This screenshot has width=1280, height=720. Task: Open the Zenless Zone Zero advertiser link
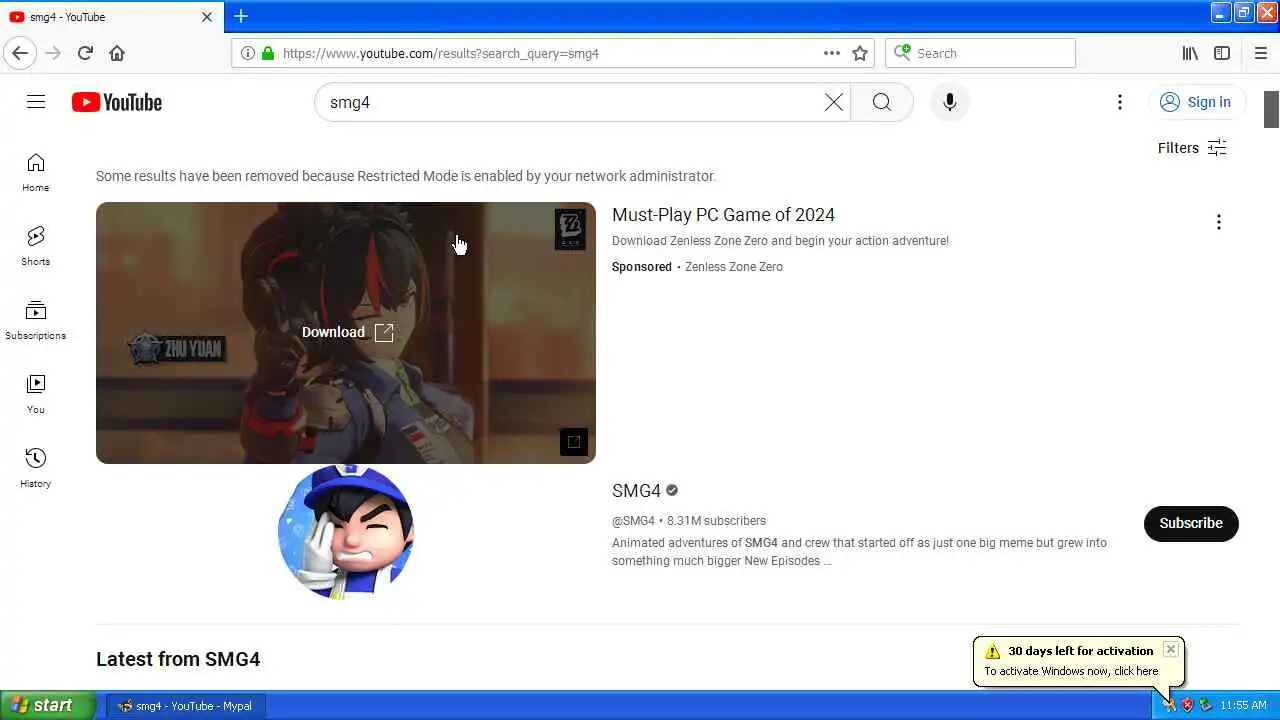pyautogui.click(x=734, y=267)
